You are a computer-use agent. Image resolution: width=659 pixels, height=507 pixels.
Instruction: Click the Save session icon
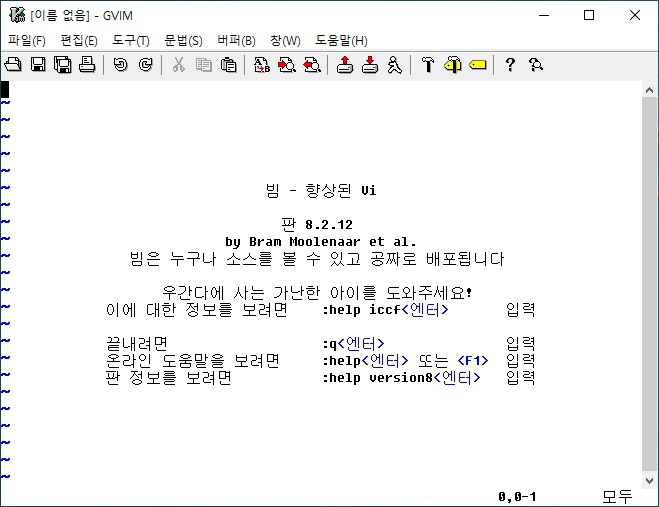370,65
